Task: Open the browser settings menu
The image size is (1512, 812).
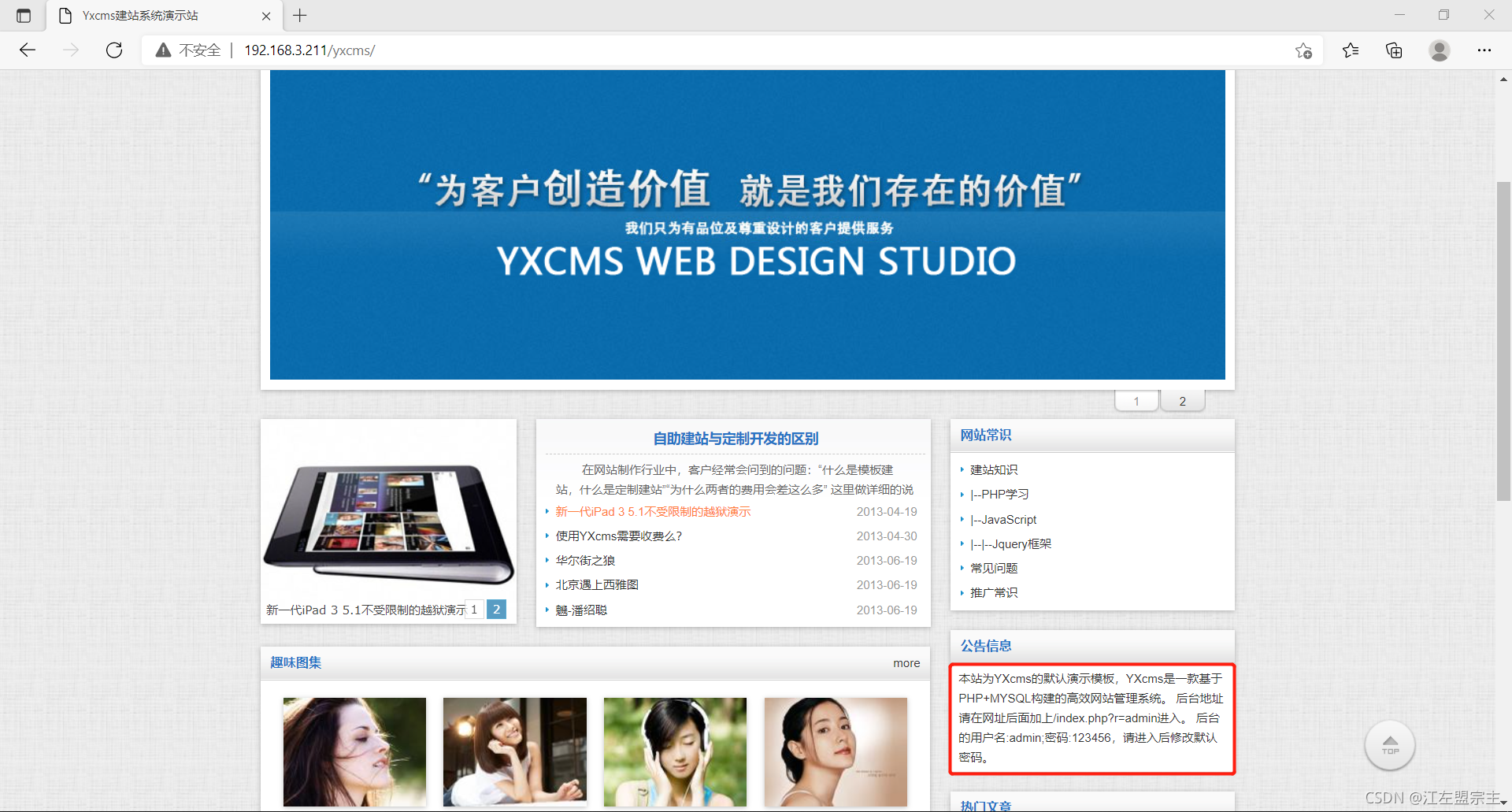Action: click(1484, 50)
